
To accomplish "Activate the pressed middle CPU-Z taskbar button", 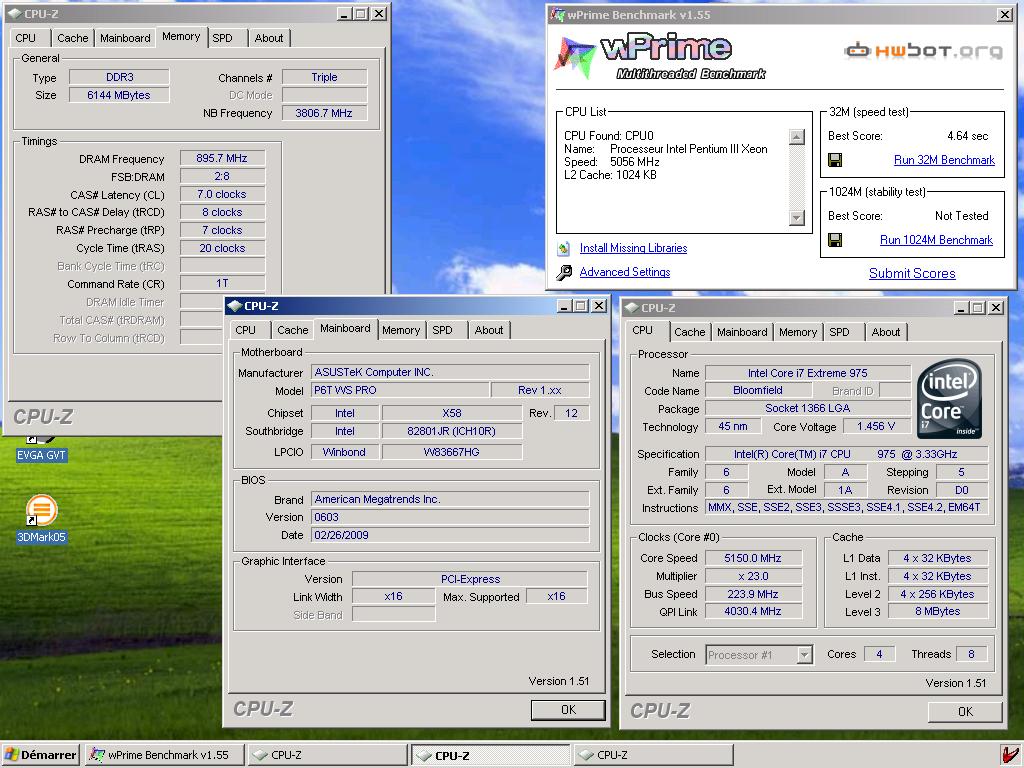I will [x=490, y=755].
